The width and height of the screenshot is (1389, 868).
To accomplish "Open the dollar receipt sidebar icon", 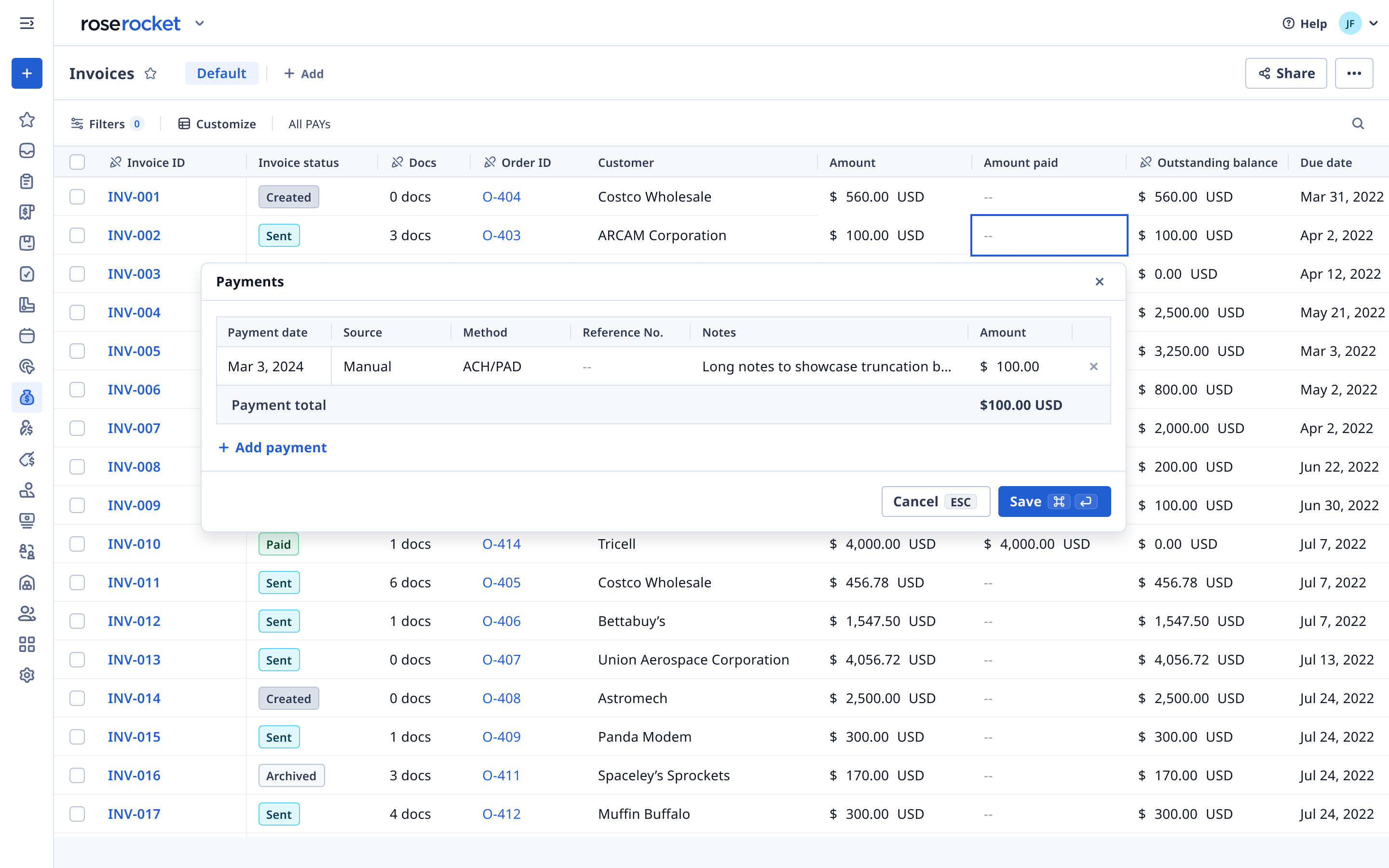I will pyautogui.click(x=27, y=212).
